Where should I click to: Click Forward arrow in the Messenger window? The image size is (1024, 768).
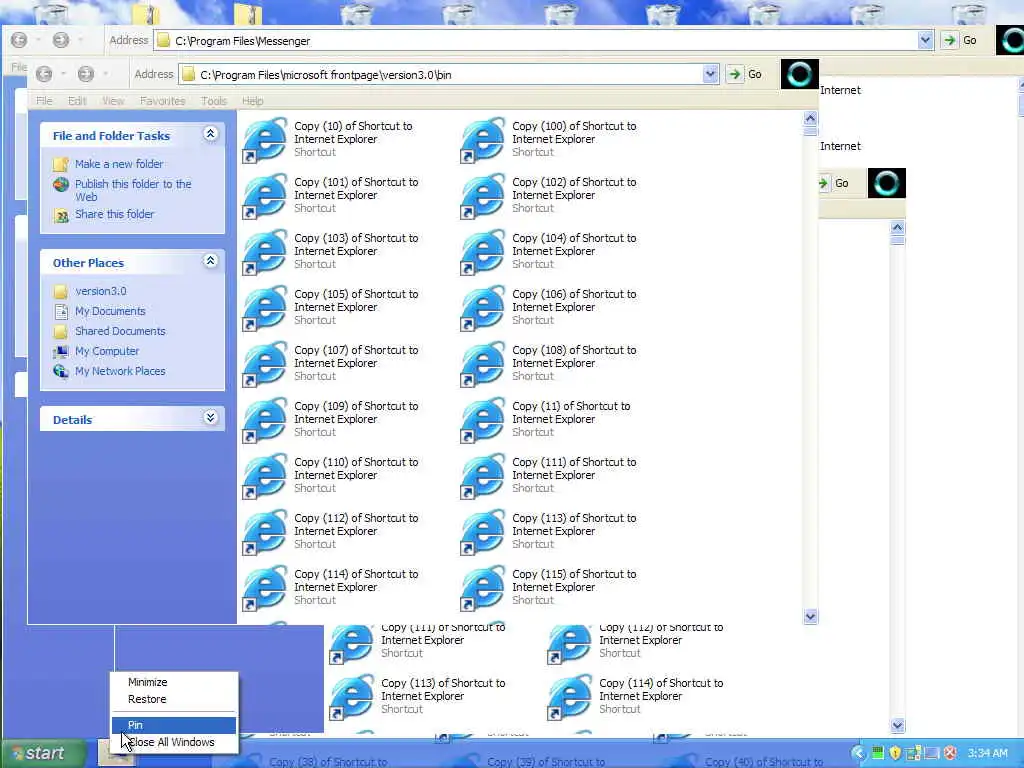[61, 40]
